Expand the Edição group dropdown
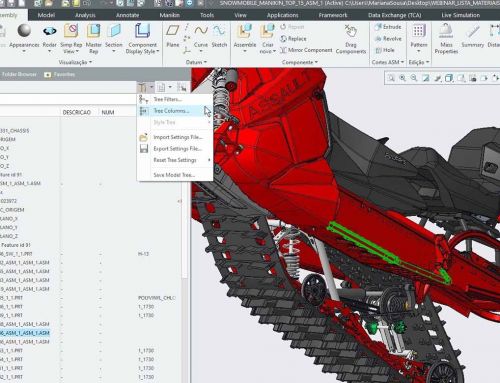500x383 pixels. (x=419, y=62)
